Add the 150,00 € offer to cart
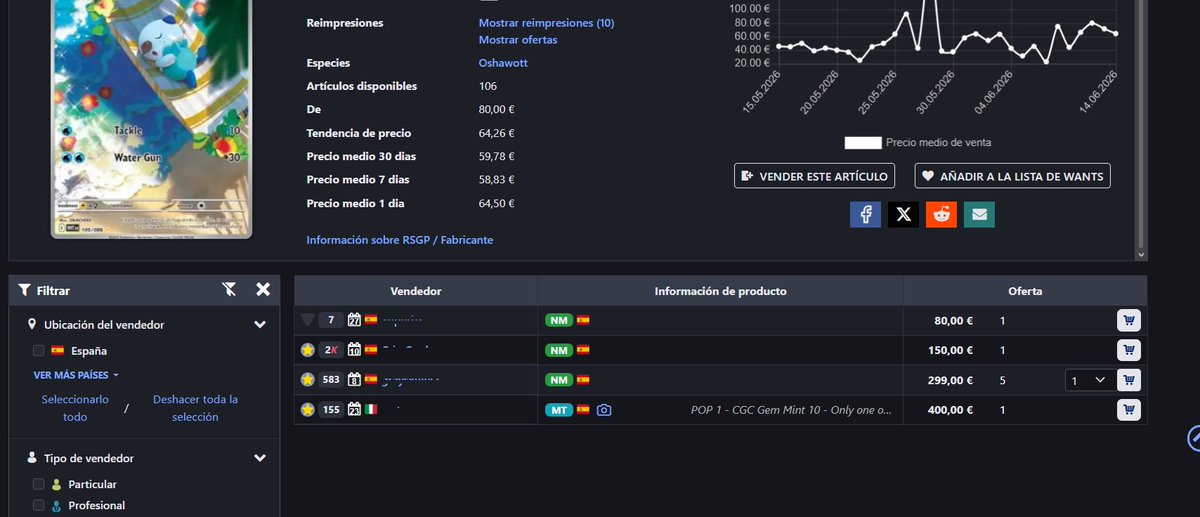This screenshot has width=1200, height=517. (x=1128, y=350)
